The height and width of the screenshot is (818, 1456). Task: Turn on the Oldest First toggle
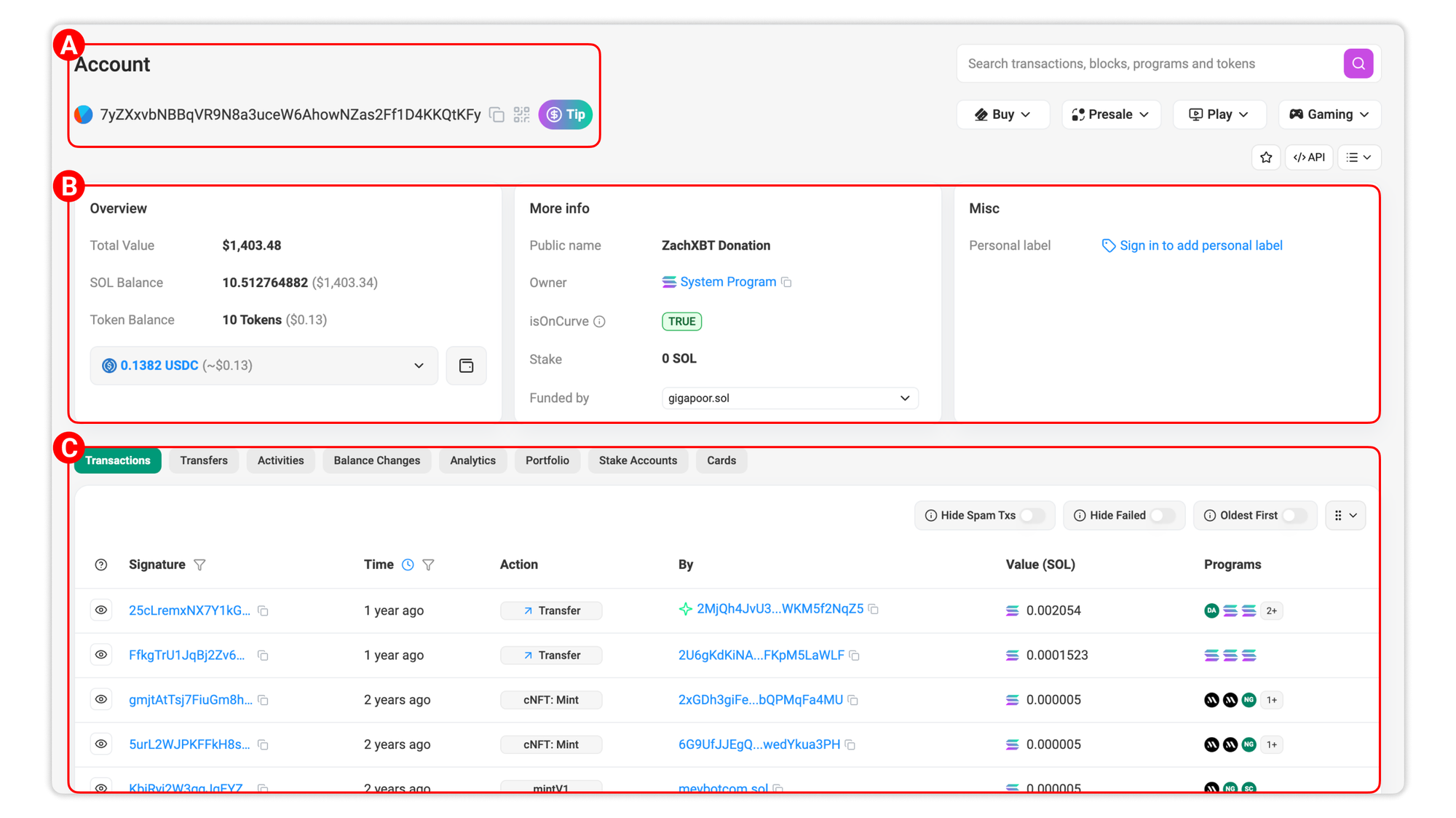[x=1294, y=516]
